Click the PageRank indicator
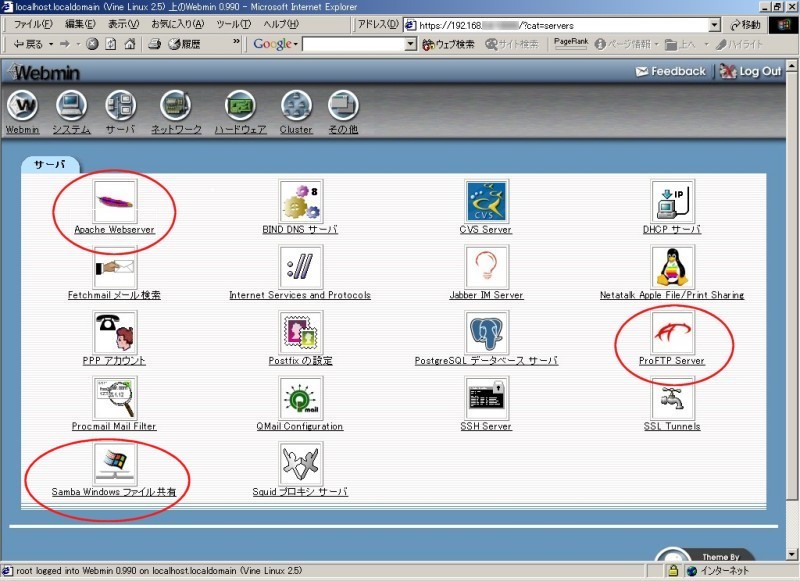This screenshot has height=581, width=800. 571,44
